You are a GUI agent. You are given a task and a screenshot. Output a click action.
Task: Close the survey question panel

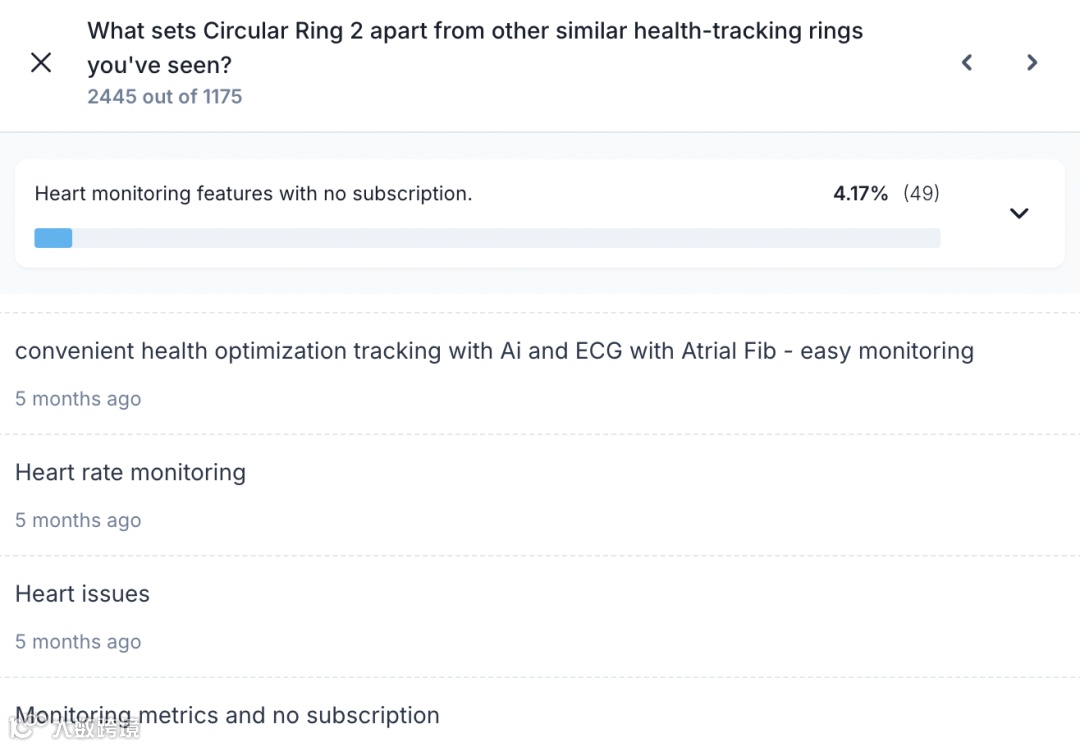pyautogui.click(x=41, y=63)
